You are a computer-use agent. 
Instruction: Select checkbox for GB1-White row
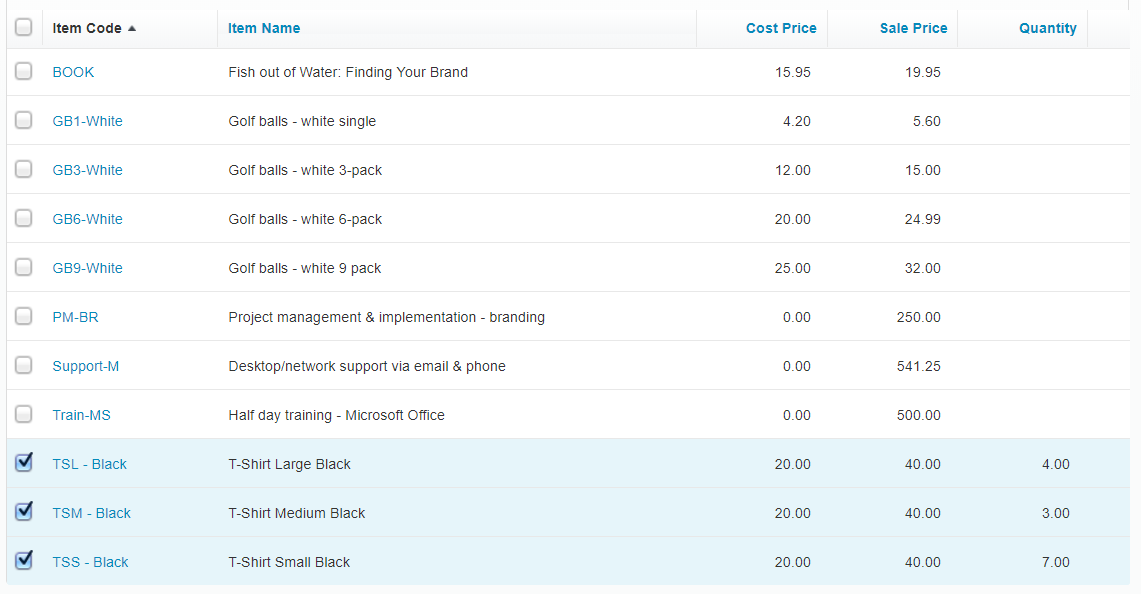coord(24,119)
